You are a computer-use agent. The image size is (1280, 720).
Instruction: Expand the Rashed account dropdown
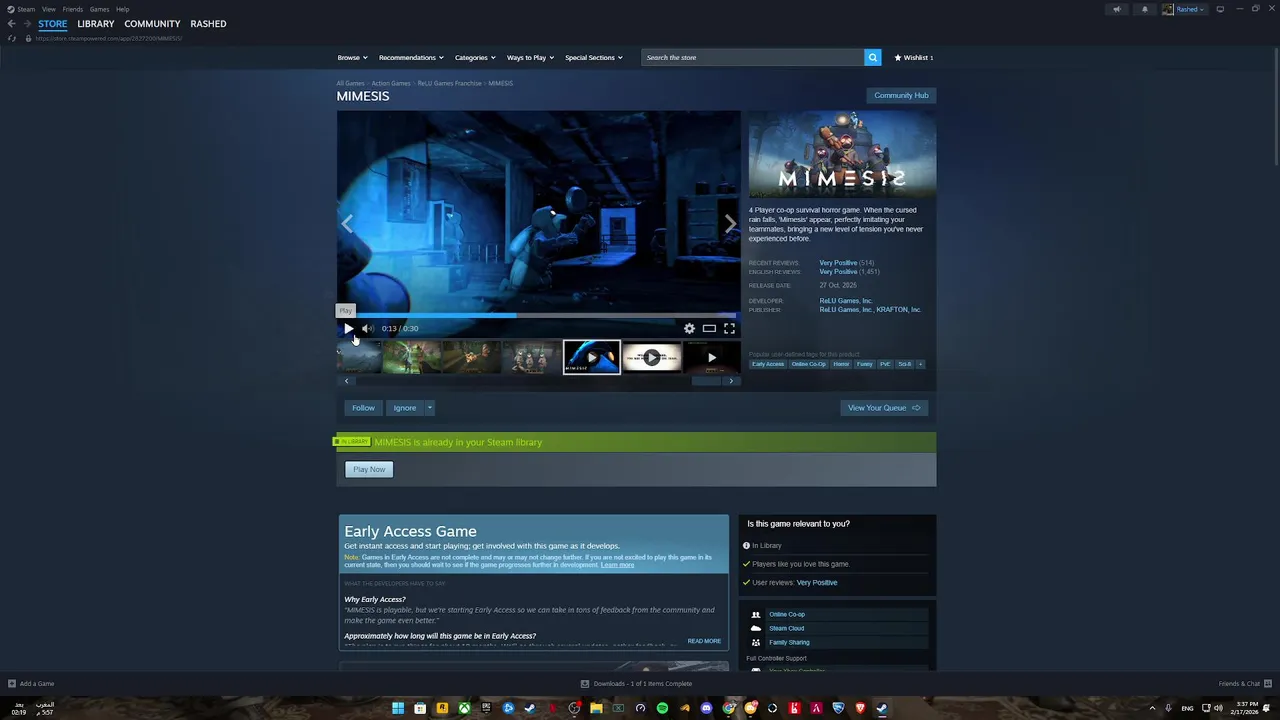tap(1184, 9)
